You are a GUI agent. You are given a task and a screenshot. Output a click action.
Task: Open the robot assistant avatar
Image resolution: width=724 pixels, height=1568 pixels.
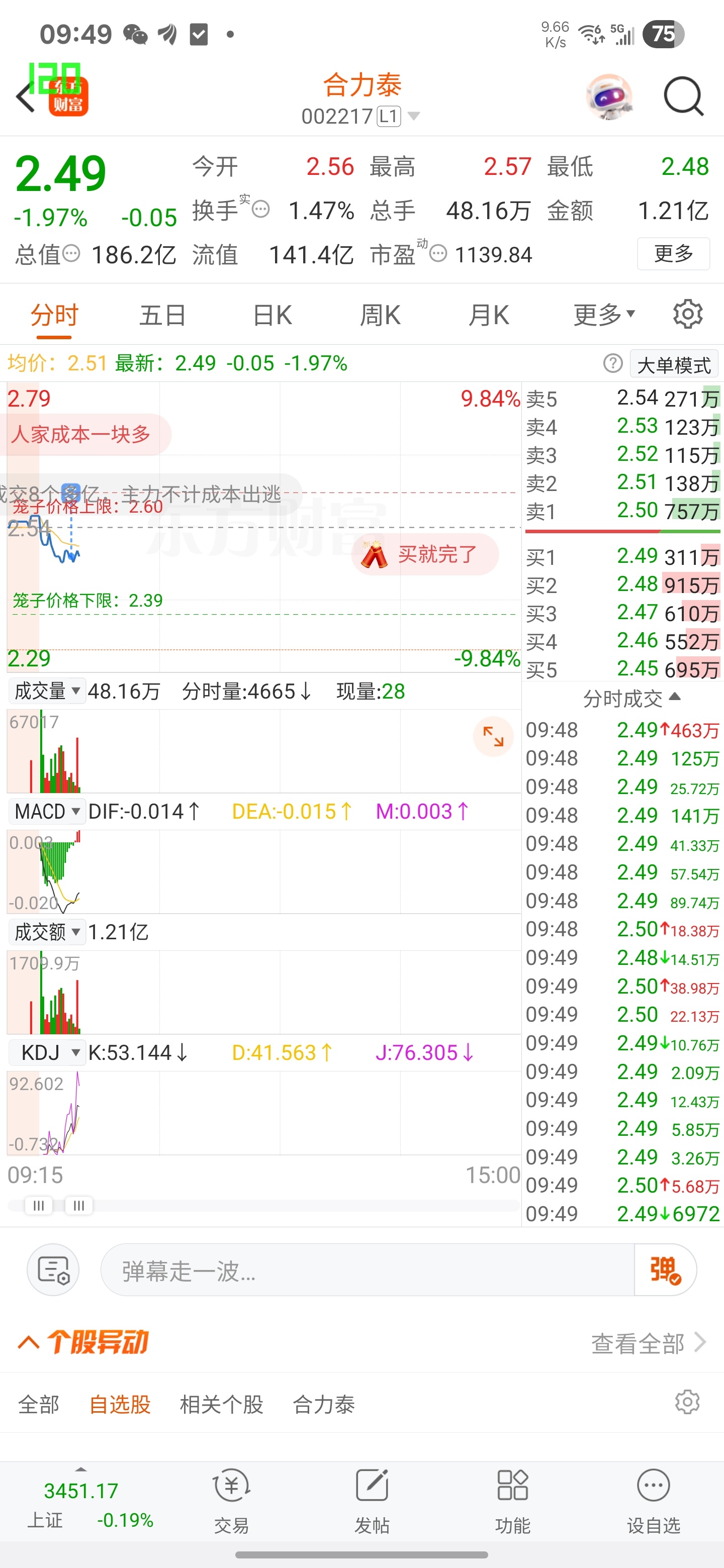(609, 97)
